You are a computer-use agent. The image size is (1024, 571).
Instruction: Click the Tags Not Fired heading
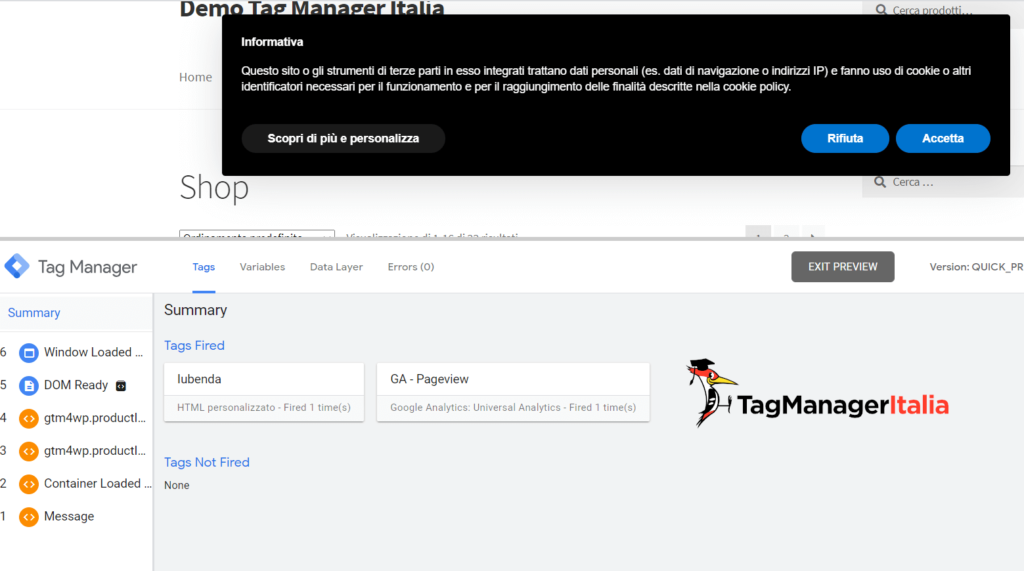(x=206, y=463)
